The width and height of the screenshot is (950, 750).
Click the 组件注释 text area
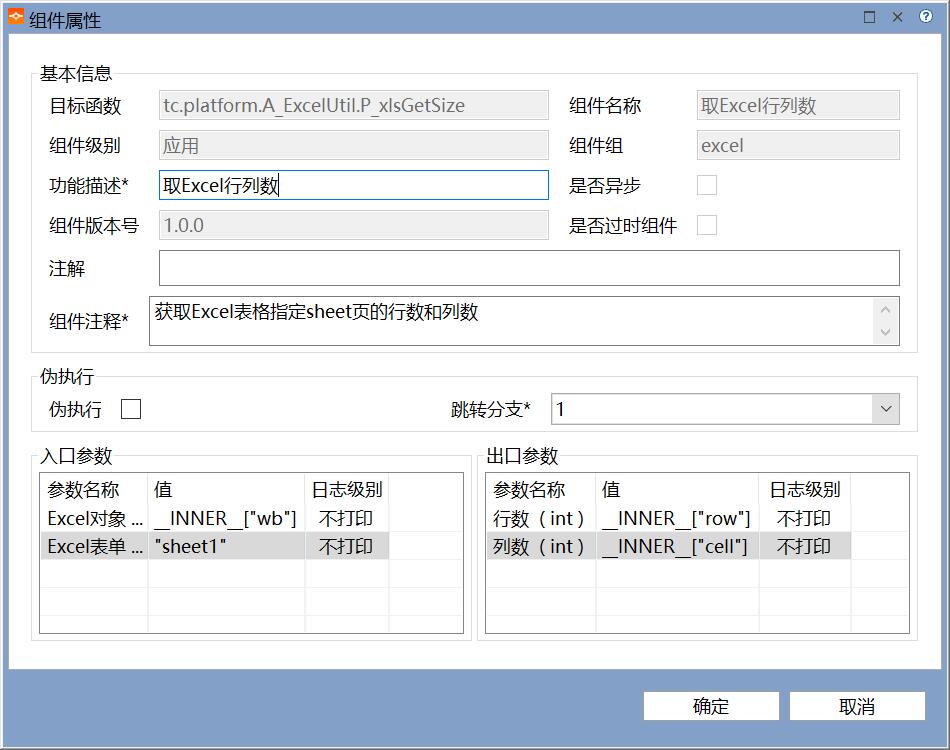[524, 321]
